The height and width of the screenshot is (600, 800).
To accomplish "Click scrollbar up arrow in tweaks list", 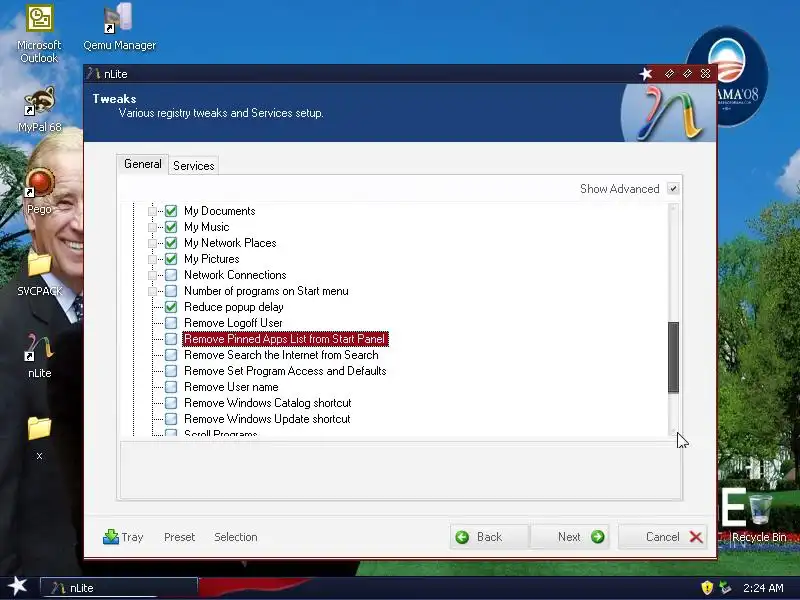I will [673, 208].
